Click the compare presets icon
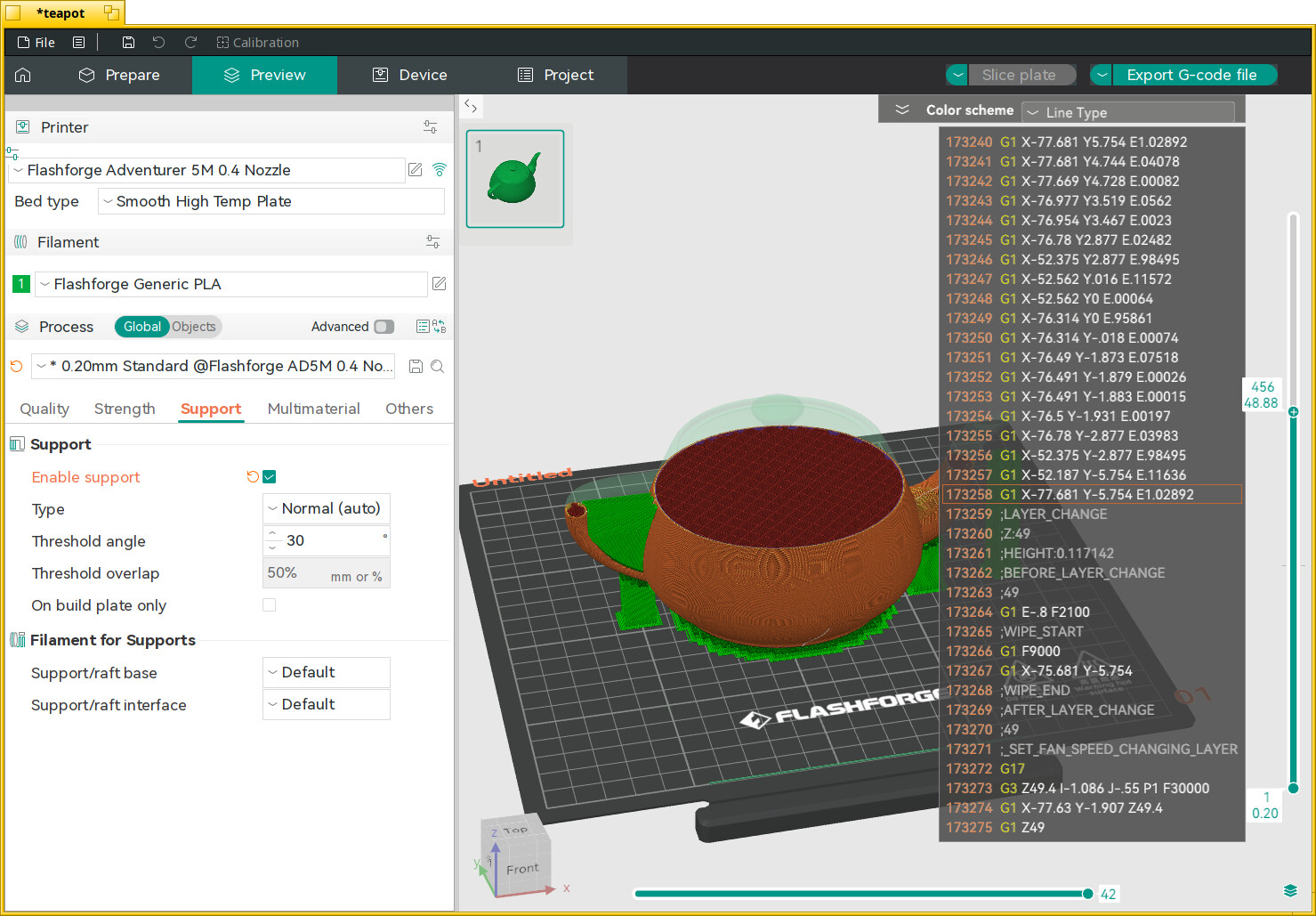This screenshot has height=916, width=1316. (440, 327)
